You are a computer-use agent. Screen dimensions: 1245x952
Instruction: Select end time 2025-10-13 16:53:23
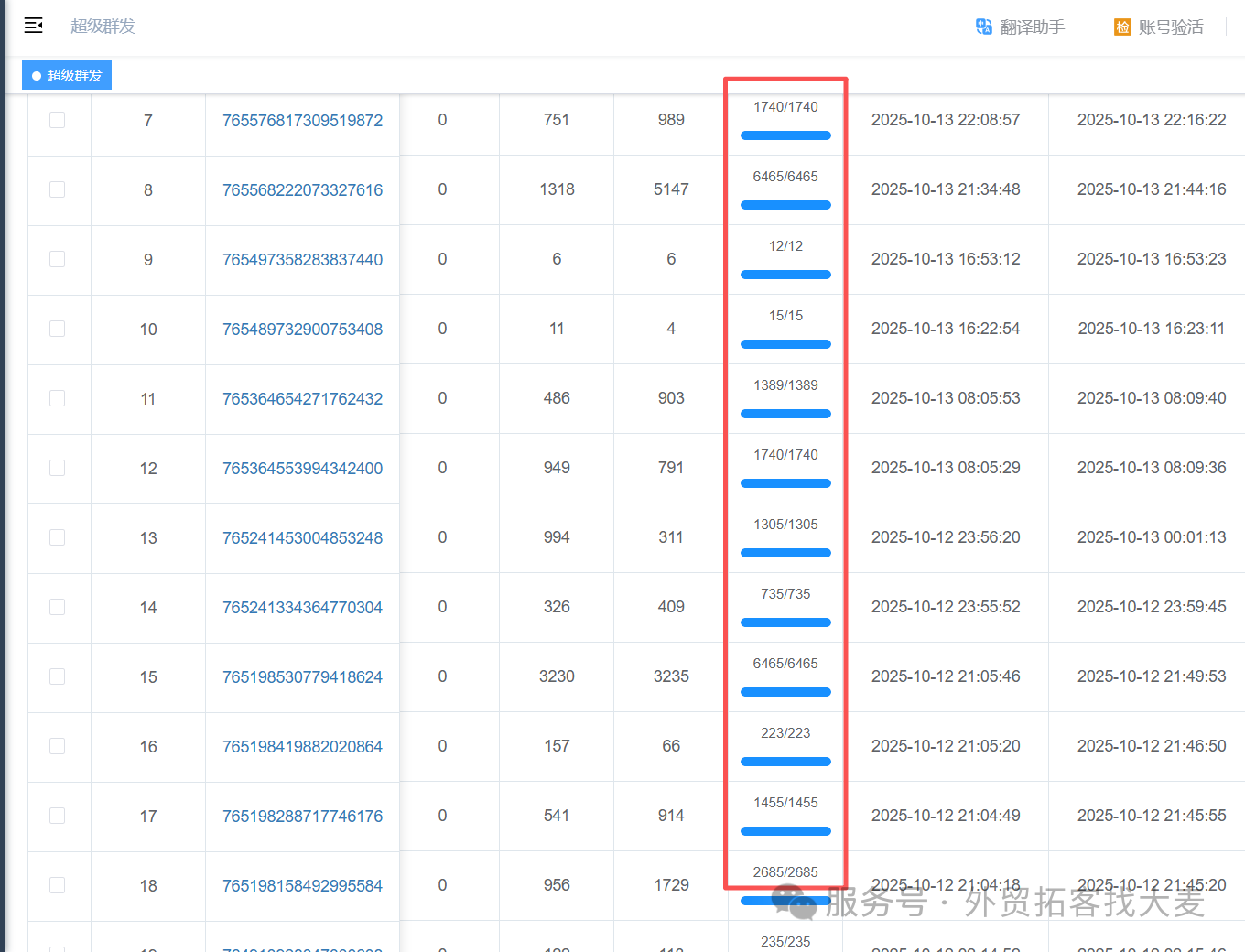click(x=1152, y=259)
